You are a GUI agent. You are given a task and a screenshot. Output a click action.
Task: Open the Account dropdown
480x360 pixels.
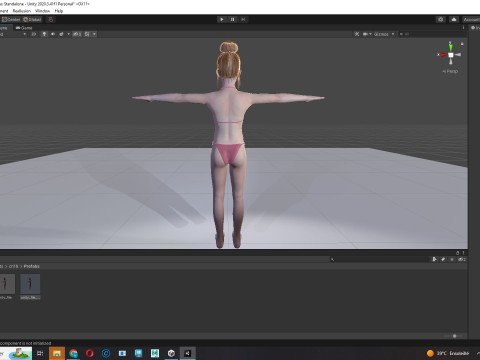pyautogui.click(x=471, y=19)
